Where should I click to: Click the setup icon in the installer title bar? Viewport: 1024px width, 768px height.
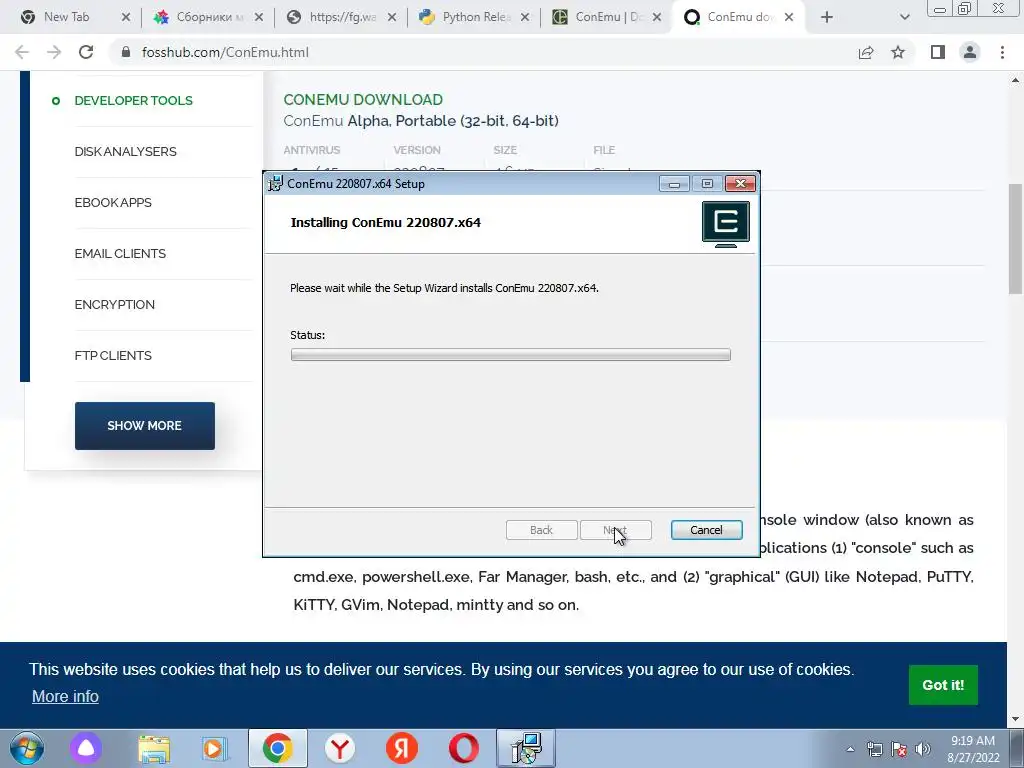click(276, 184)
